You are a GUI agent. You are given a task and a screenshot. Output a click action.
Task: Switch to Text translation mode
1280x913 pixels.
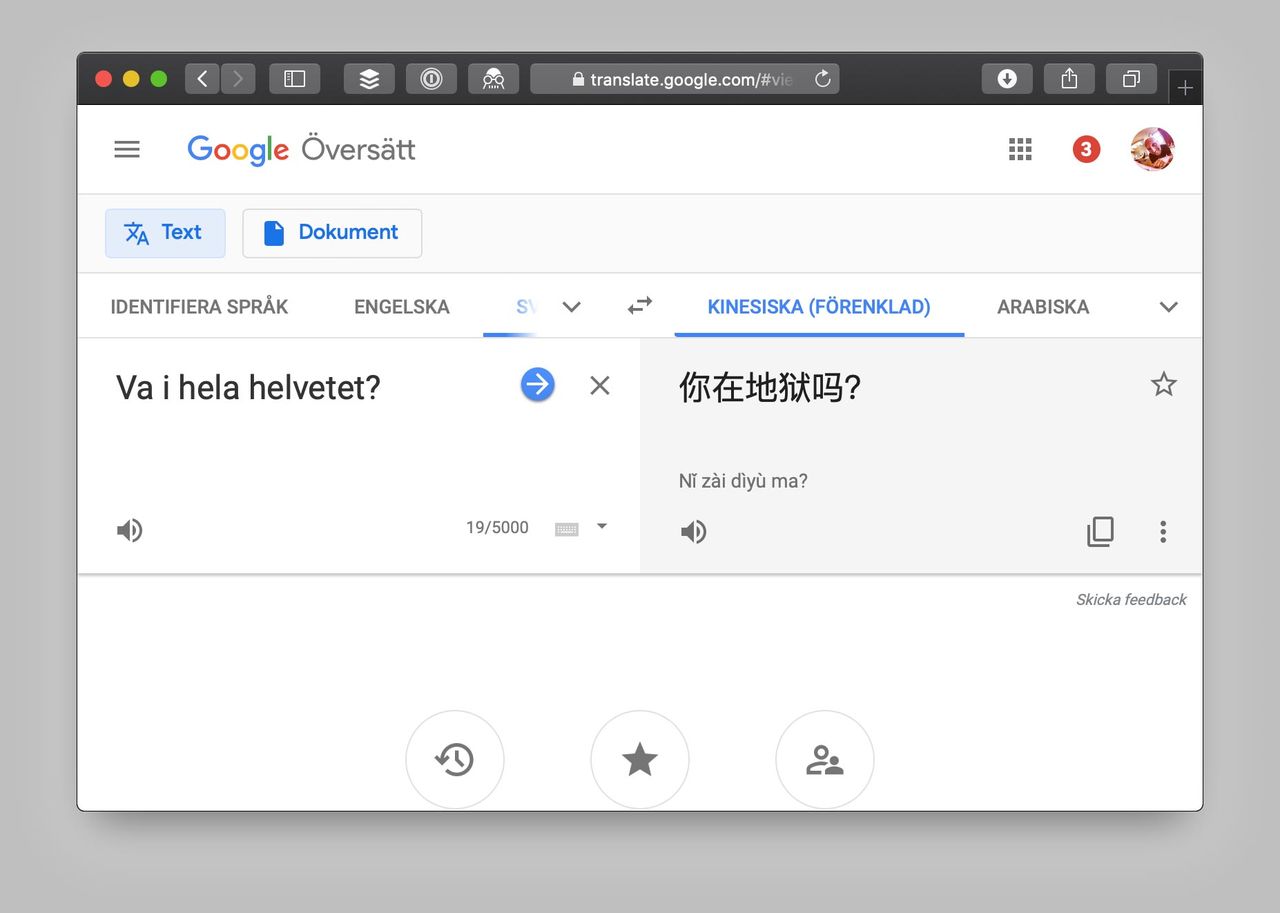(x=165, y=233)
